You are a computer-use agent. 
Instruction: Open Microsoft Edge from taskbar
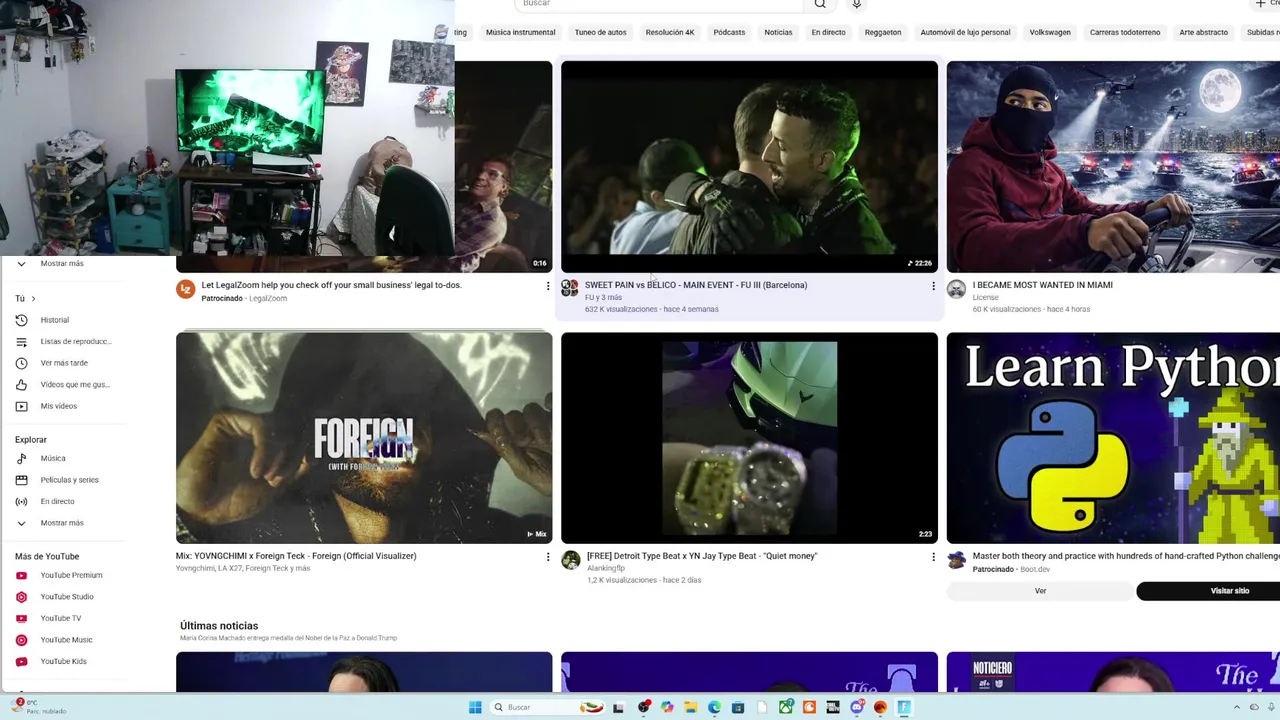(714, 707)
